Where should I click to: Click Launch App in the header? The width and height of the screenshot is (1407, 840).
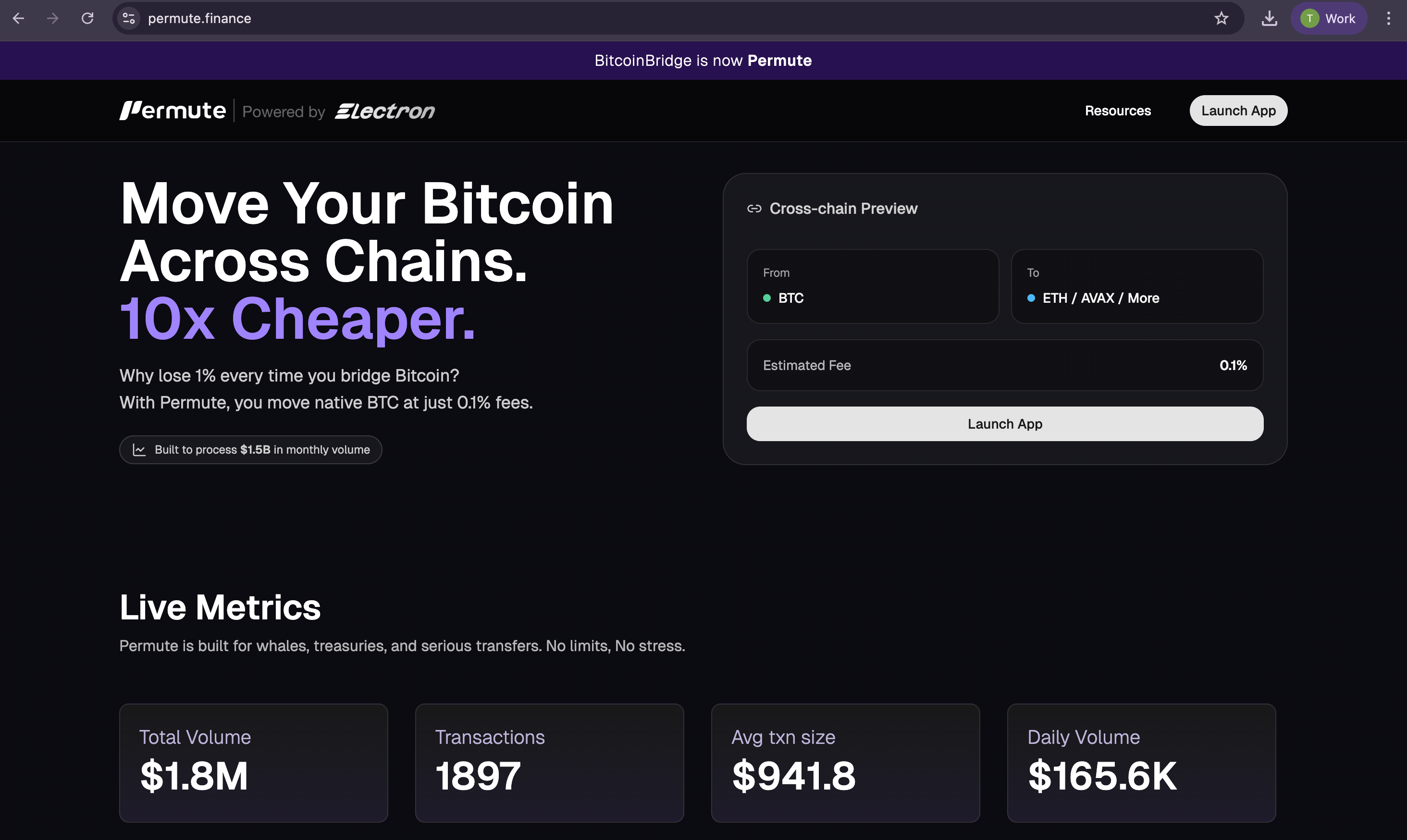1238,111
